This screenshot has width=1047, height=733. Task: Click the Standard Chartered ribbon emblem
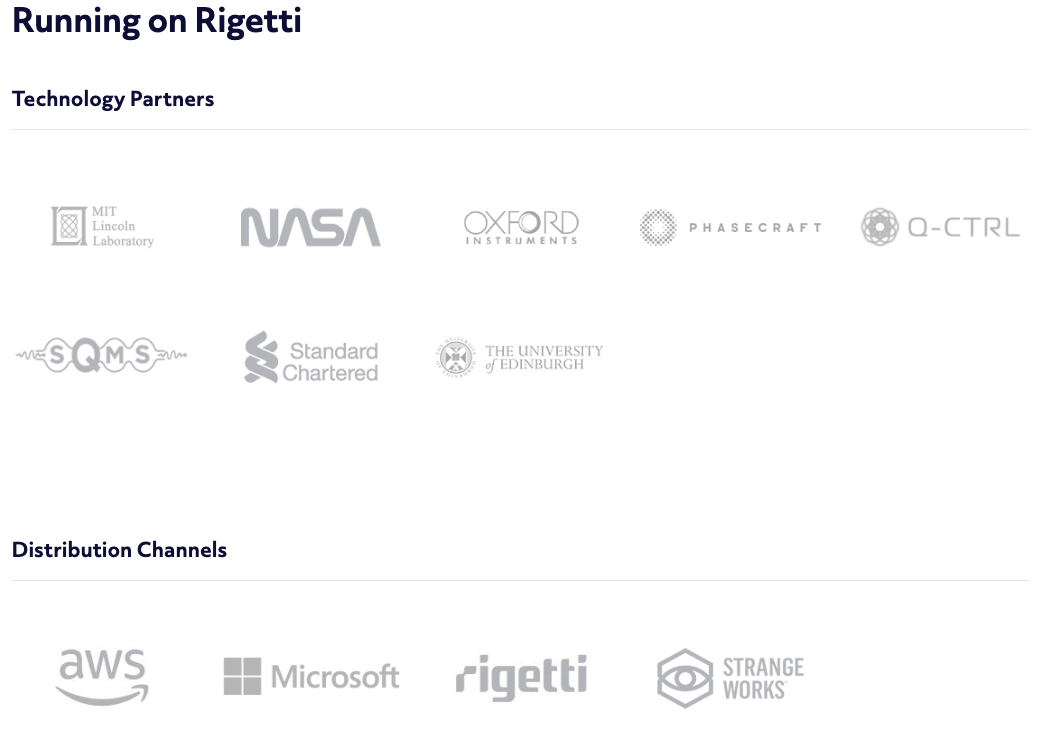[x=261, y=357]
